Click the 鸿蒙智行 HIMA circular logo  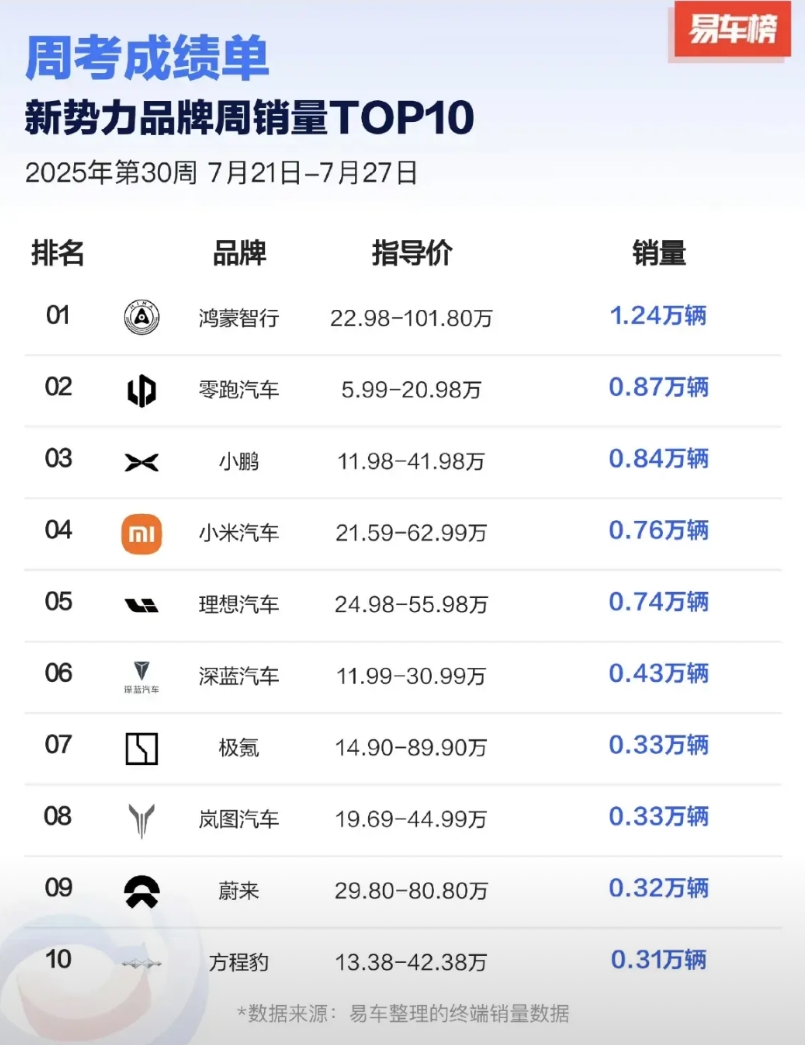[x=142, y=317]
